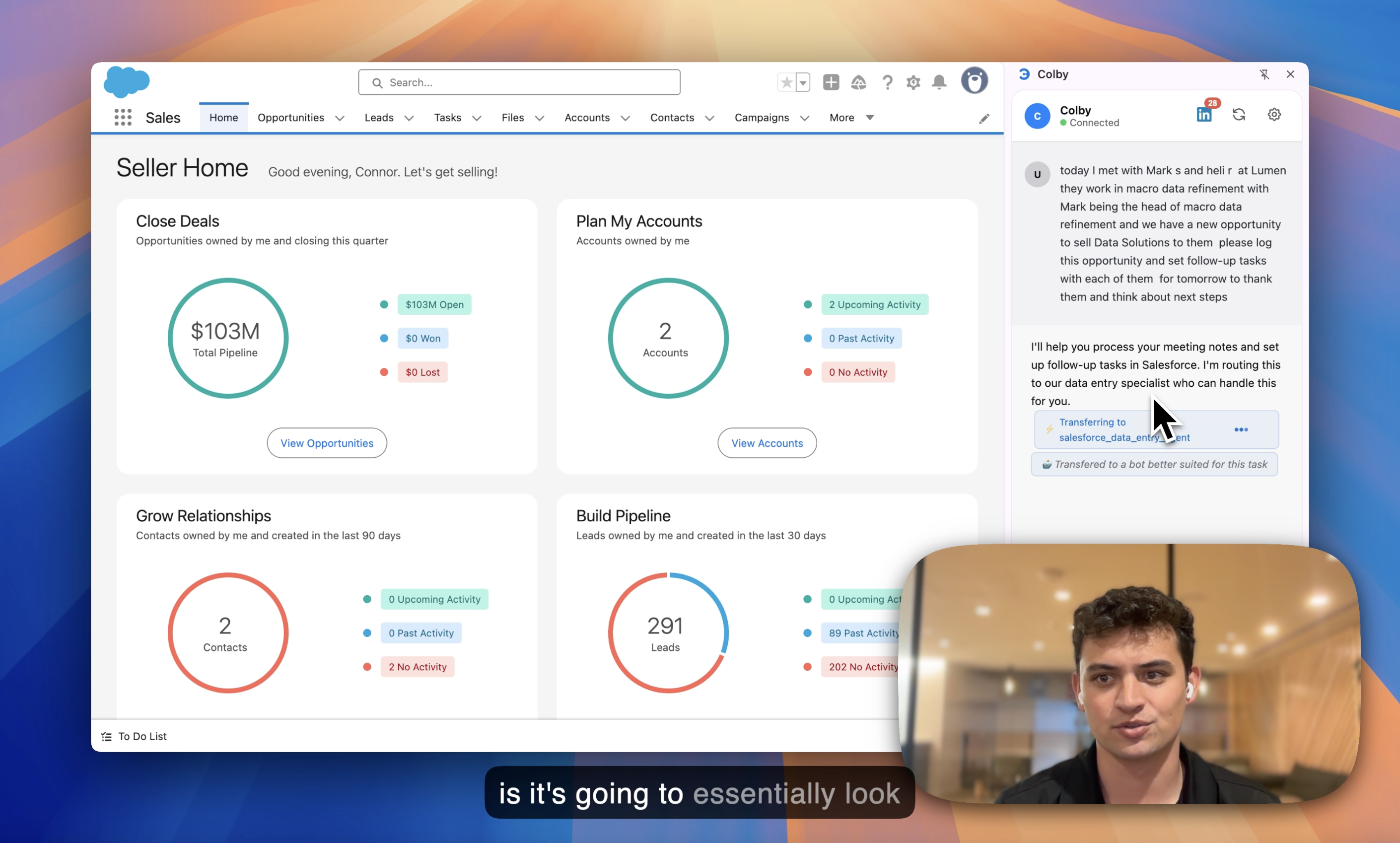Screen dimensions: 1400x843
Task: Click the 291 Leads ring chart
Action: click(668, 633)
